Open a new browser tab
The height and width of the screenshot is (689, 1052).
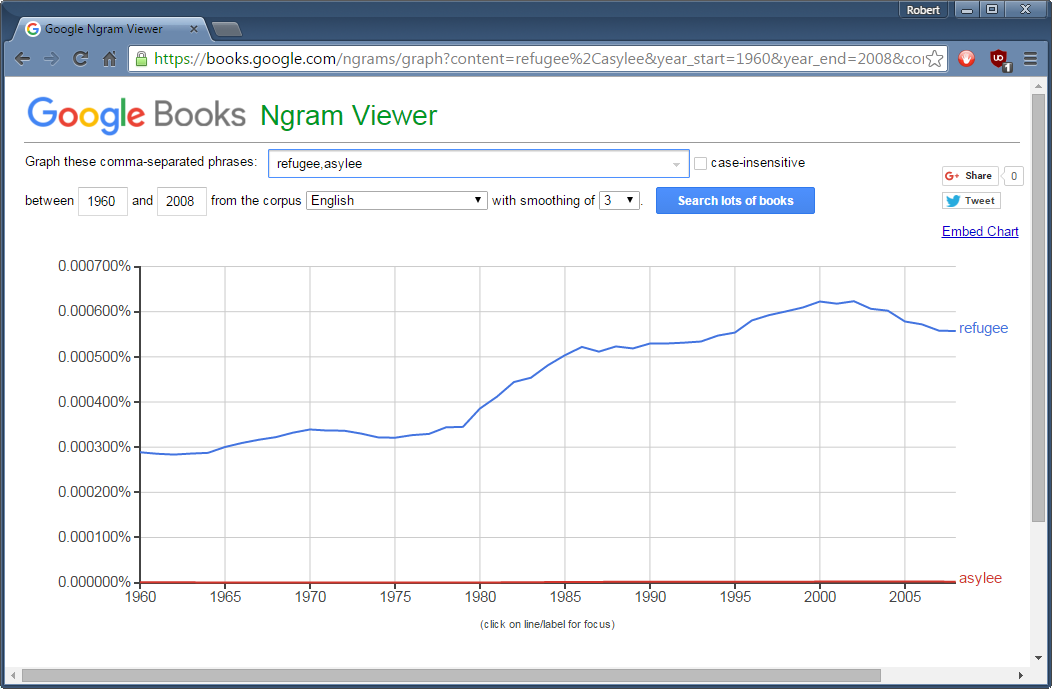227,30
